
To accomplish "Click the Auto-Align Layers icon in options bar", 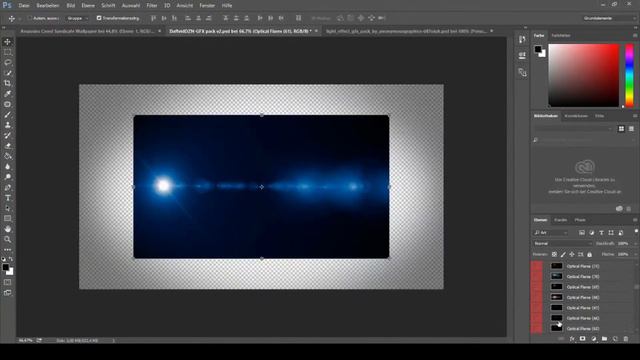I will (x=298, y=18).
